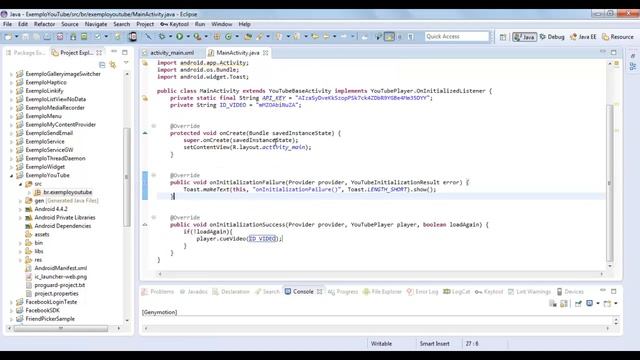Switch to the Java EE perspective
Screen dimensions: 640x360
click(x=583, y=37)
